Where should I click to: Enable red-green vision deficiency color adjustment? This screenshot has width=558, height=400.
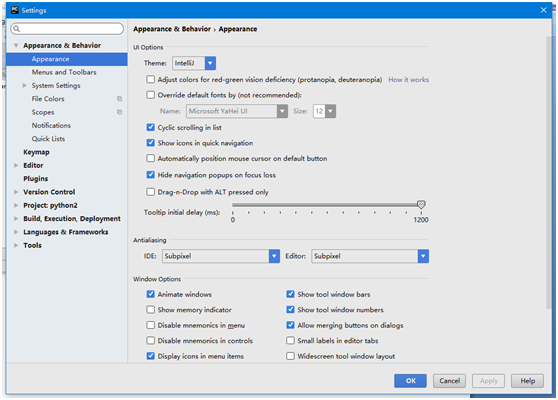[151, 79]
